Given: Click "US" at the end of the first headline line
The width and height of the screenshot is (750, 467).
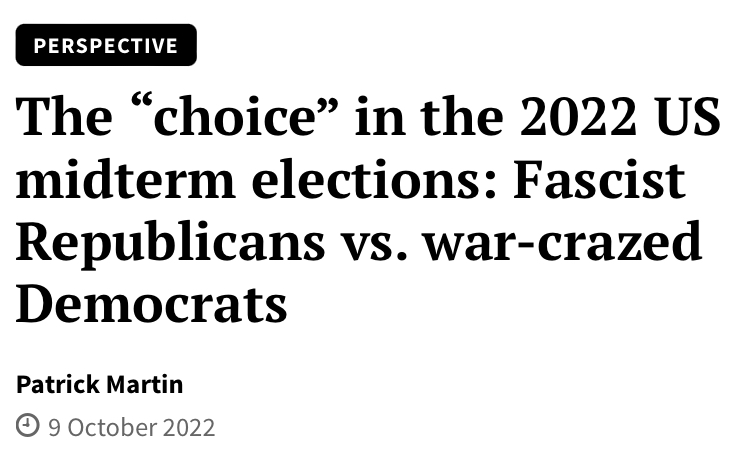Looking at the screenshot, I should [x=689, y=116].
